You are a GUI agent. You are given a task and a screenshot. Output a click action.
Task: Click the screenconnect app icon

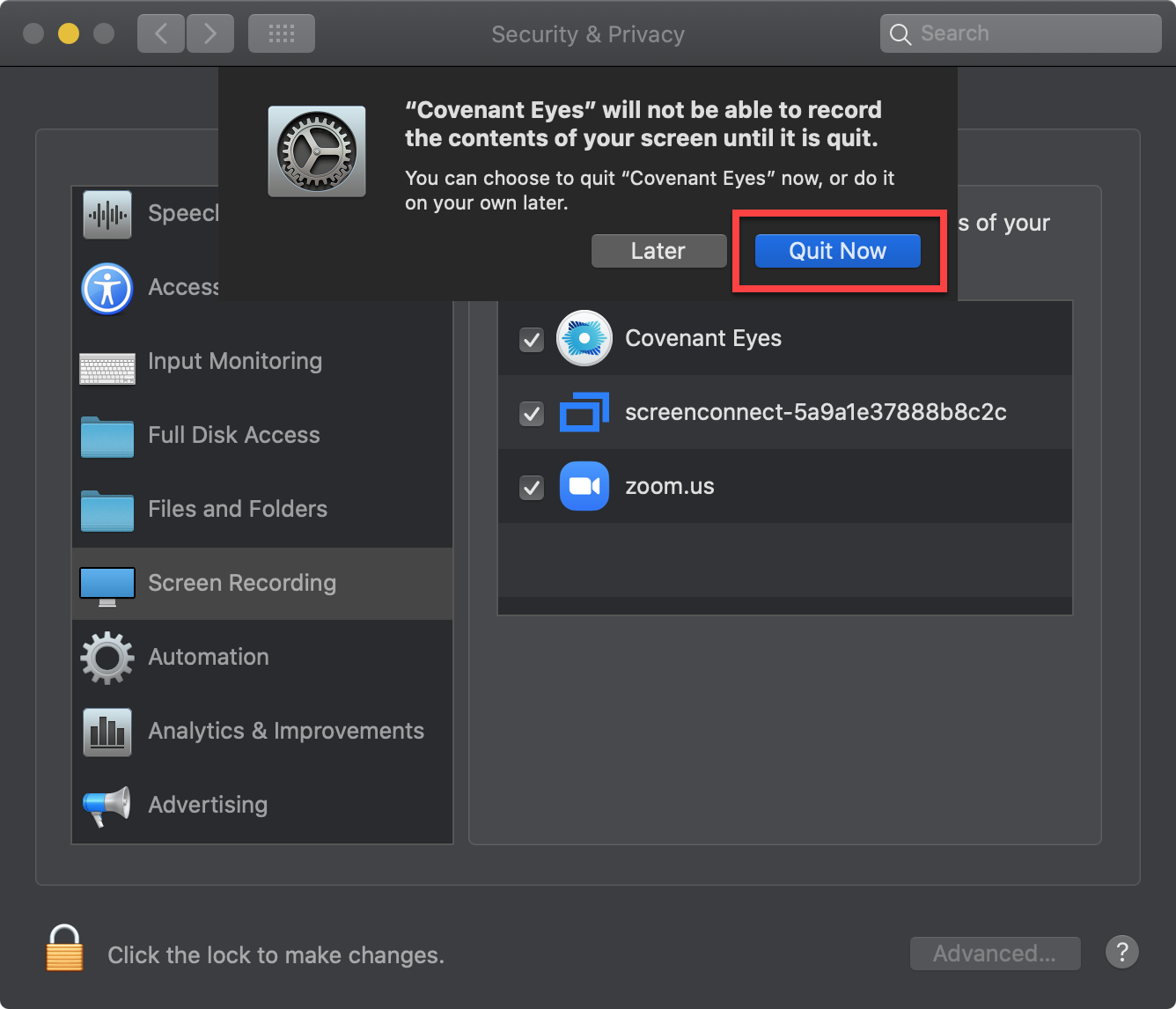tap(584, 412)
